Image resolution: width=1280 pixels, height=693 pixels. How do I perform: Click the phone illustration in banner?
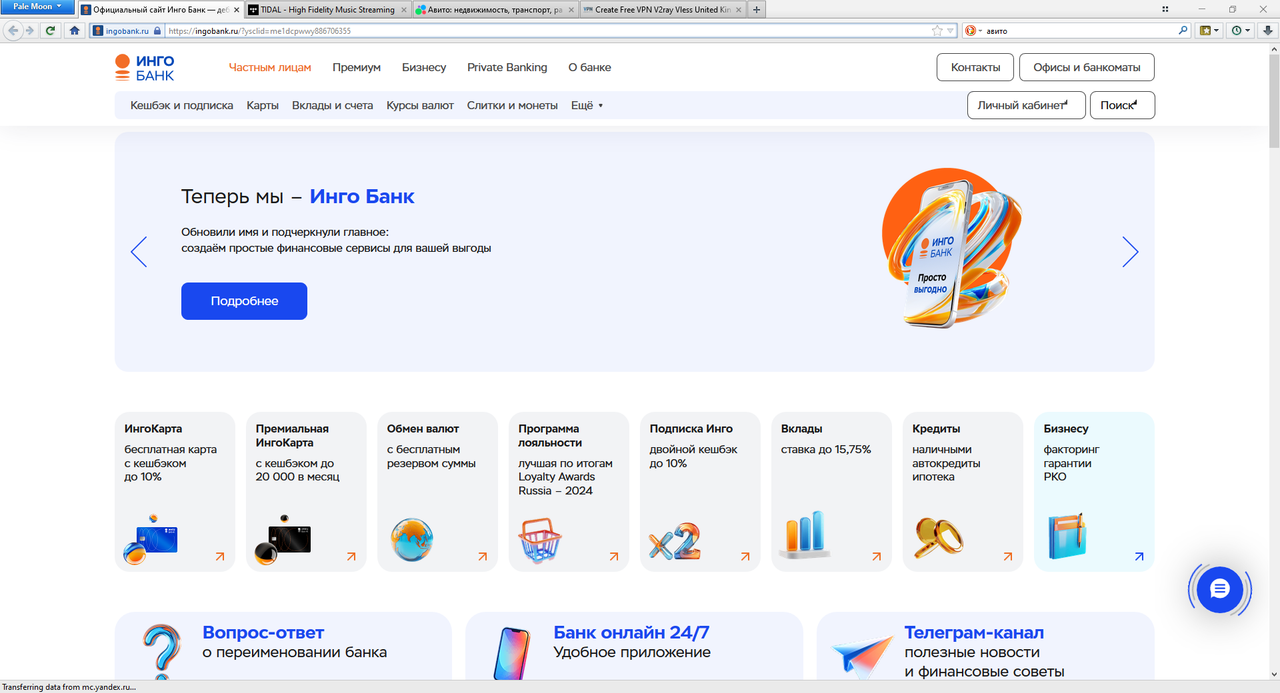tap(952, 250)
